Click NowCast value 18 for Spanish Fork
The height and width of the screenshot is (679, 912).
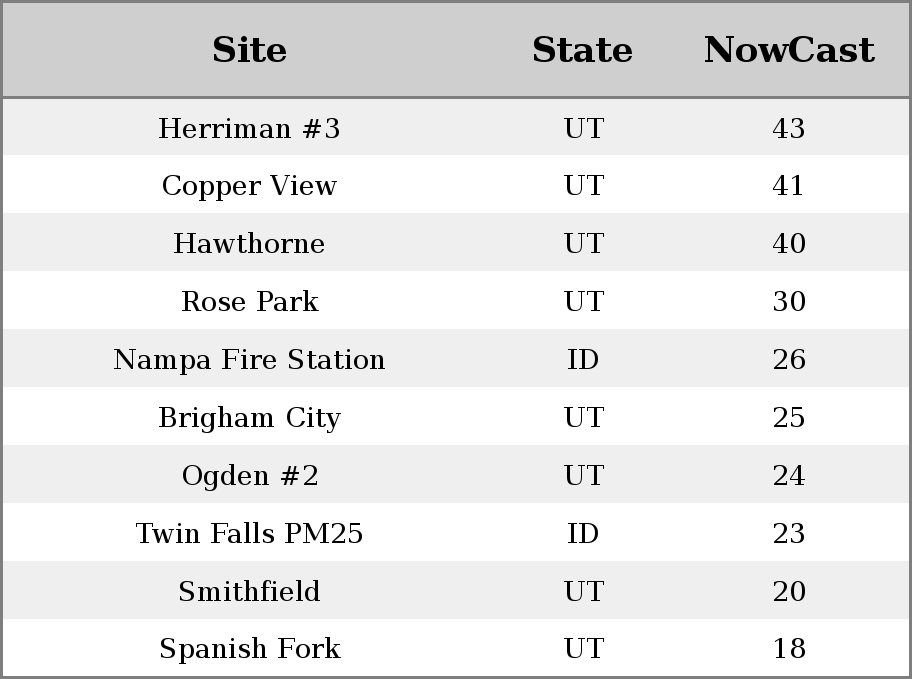[x=789, y=649]
